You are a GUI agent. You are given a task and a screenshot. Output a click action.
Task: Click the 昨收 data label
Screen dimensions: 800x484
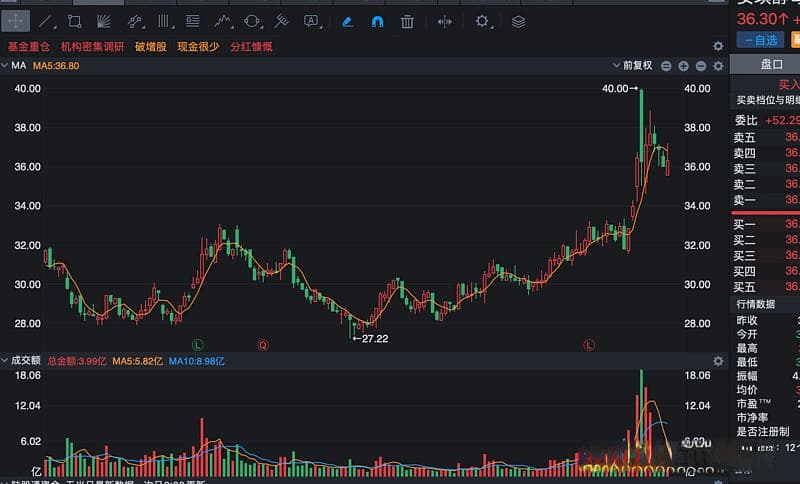tap(747, 321)
